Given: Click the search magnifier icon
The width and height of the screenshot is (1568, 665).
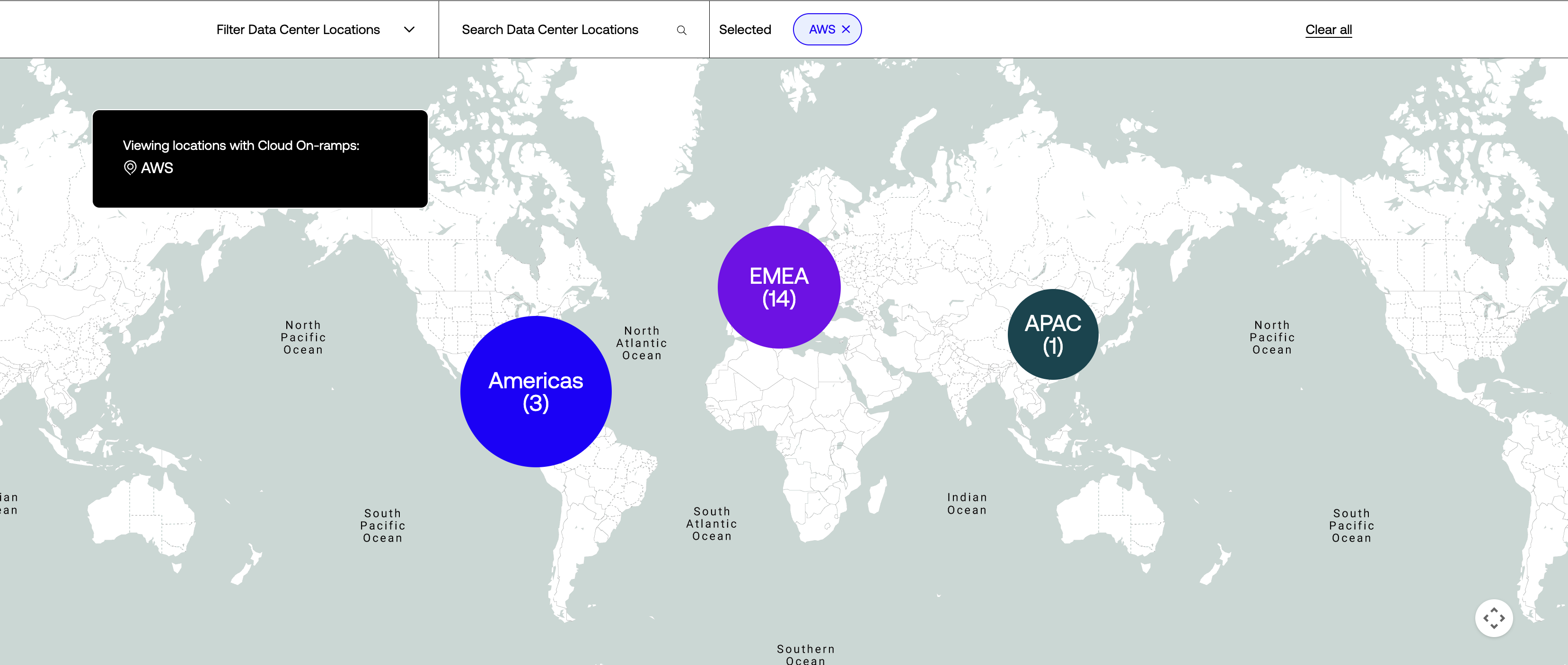Looking at the screenshot, I should click(681, 29).
